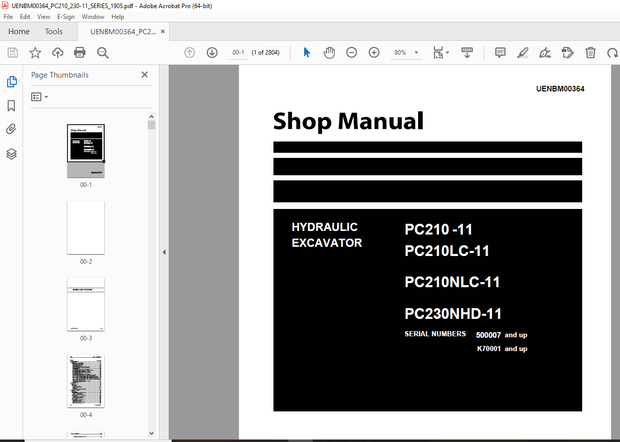Click the Save file icon
Image resolution: width=620 pixels, height=442 pixels.
(13, 53)
